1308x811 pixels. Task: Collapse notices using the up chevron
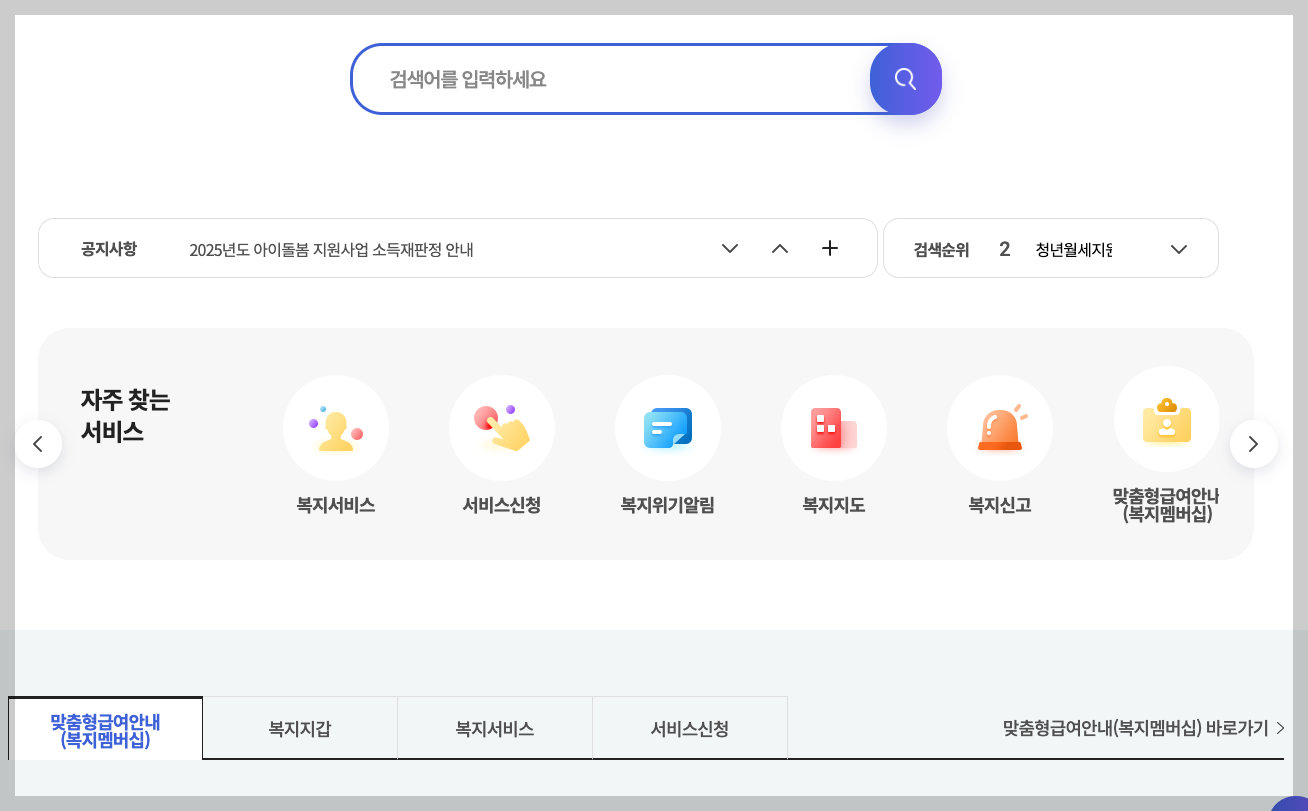(x=780, y=248)
